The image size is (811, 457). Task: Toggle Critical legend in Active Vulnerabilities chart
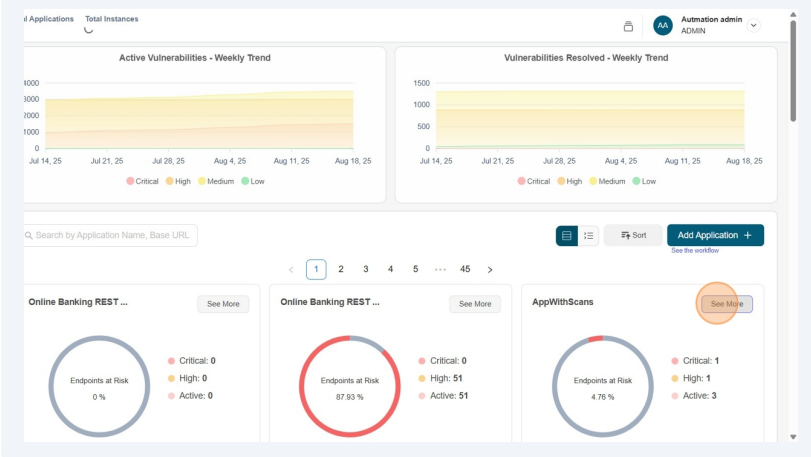(x=142, y=181)
